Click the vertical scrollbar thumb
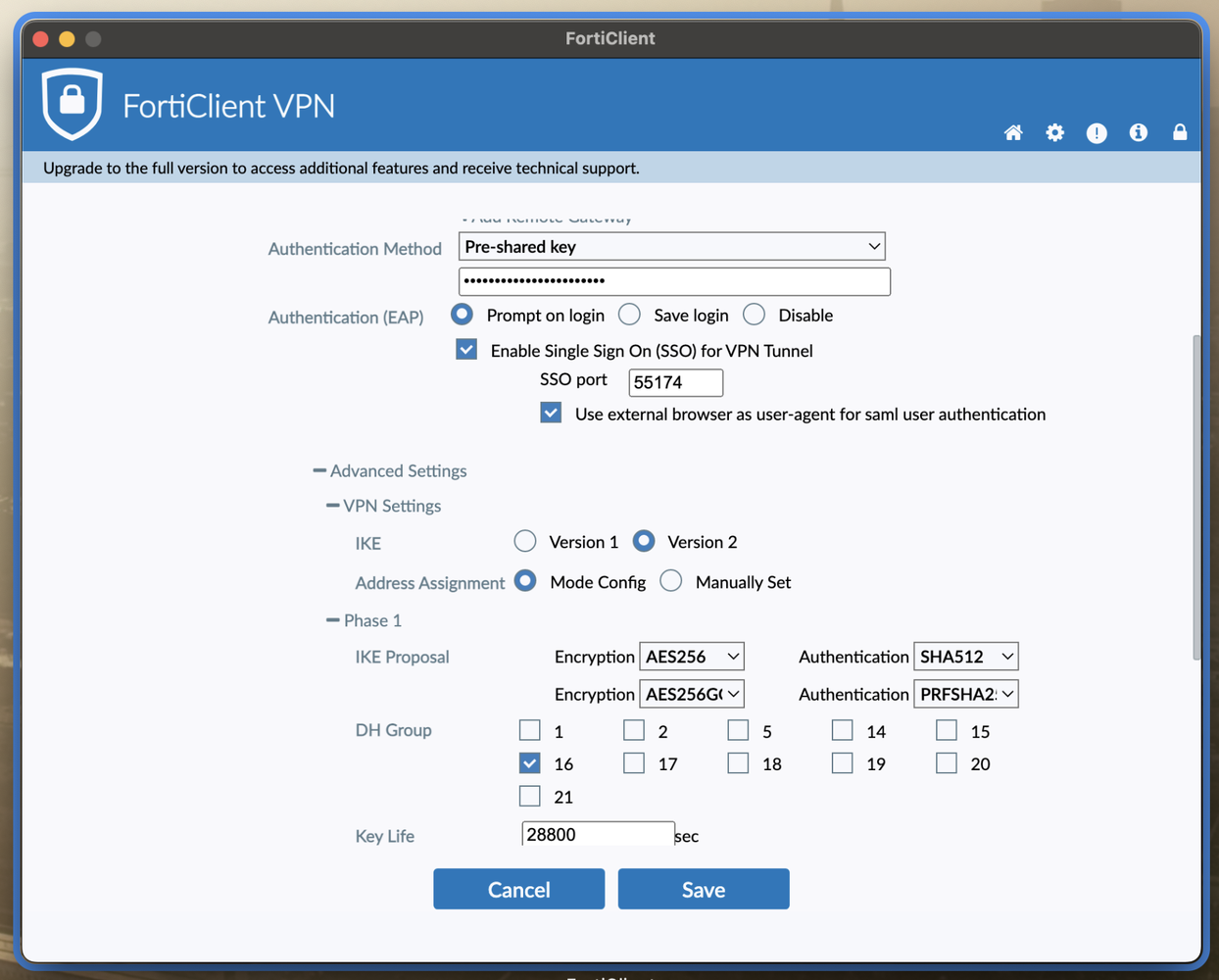The height and width of the screenshot is (980, 1219). (1195, 497)
